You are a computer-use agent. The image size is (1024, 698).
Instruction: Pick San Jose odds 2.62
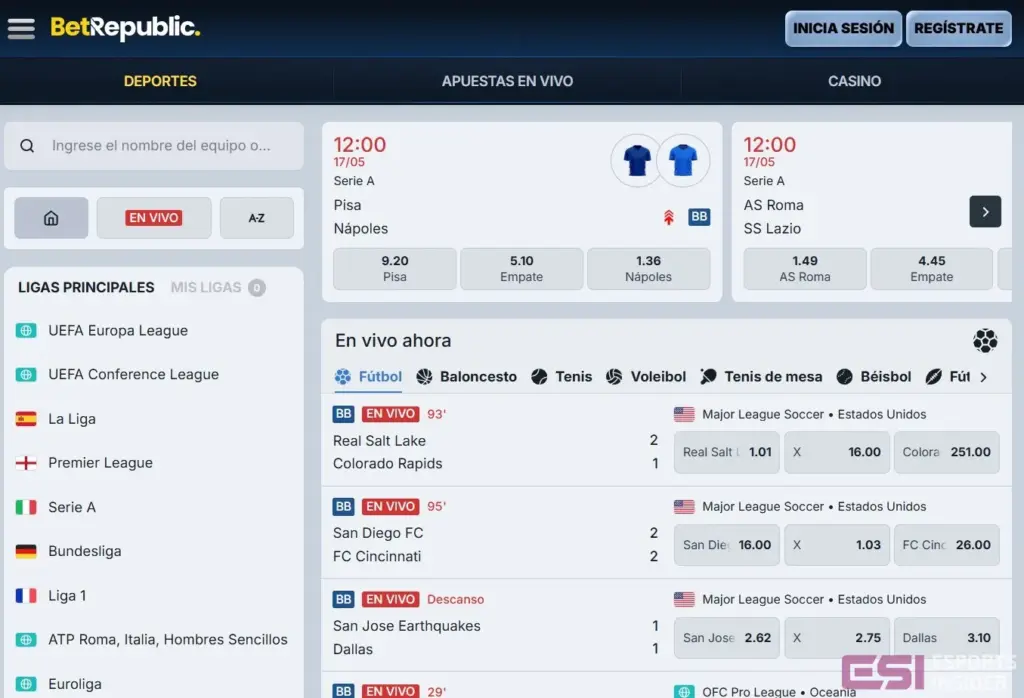click(x=727, y=637)
